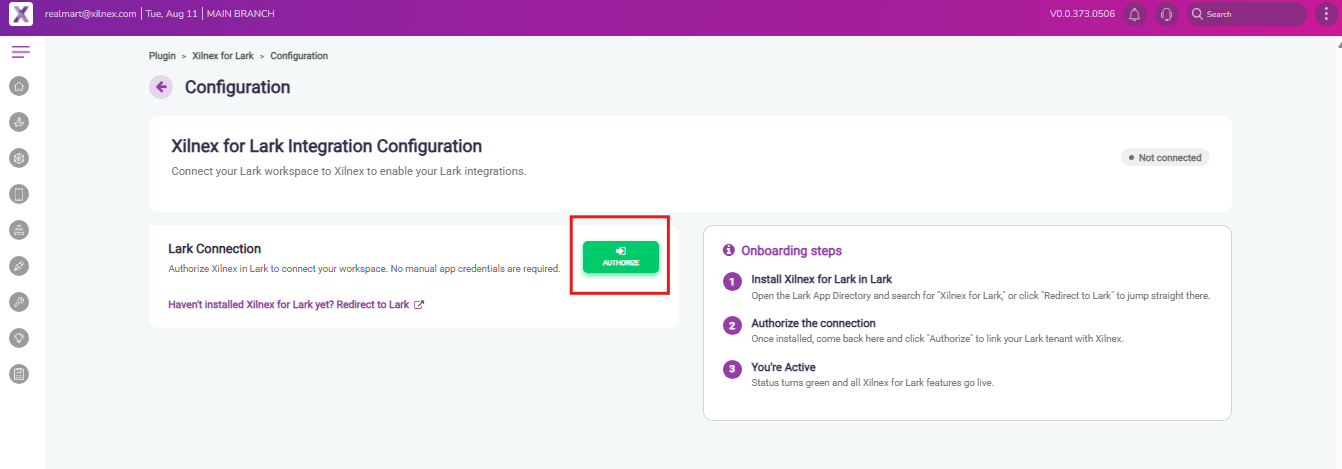Viewport: 1342px width, 469px height.
Task: Click the realmart@xilnex.com account text
Action: (91, 14)
